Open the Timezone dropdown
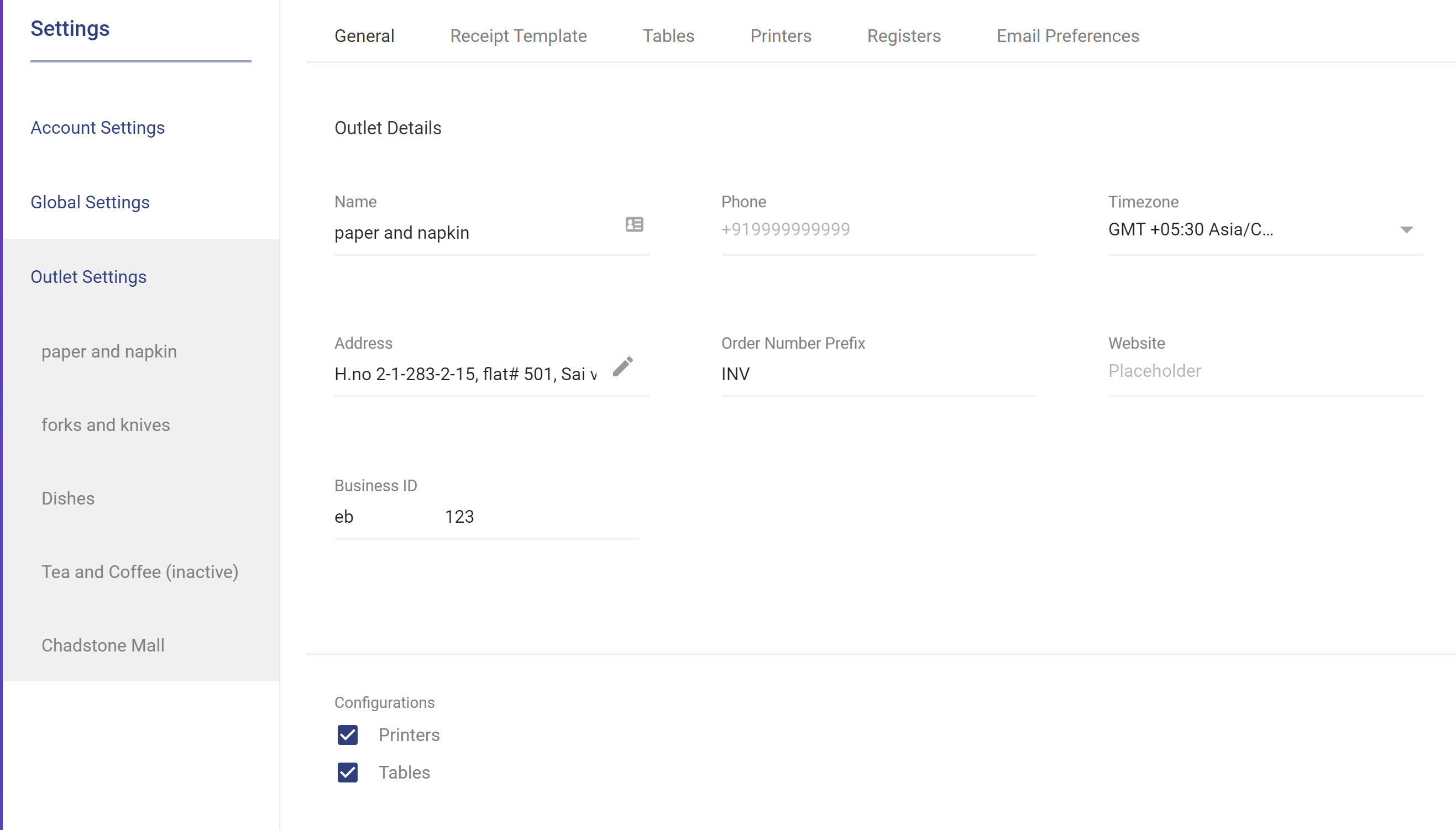1456x830 pixels. point(1265,230)
